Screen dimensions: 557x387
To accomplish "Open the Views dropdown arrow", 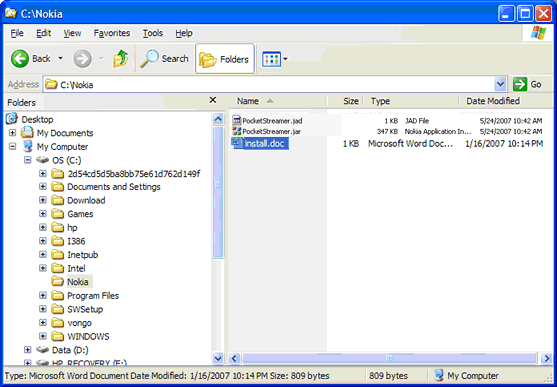I will pos(285,59).
